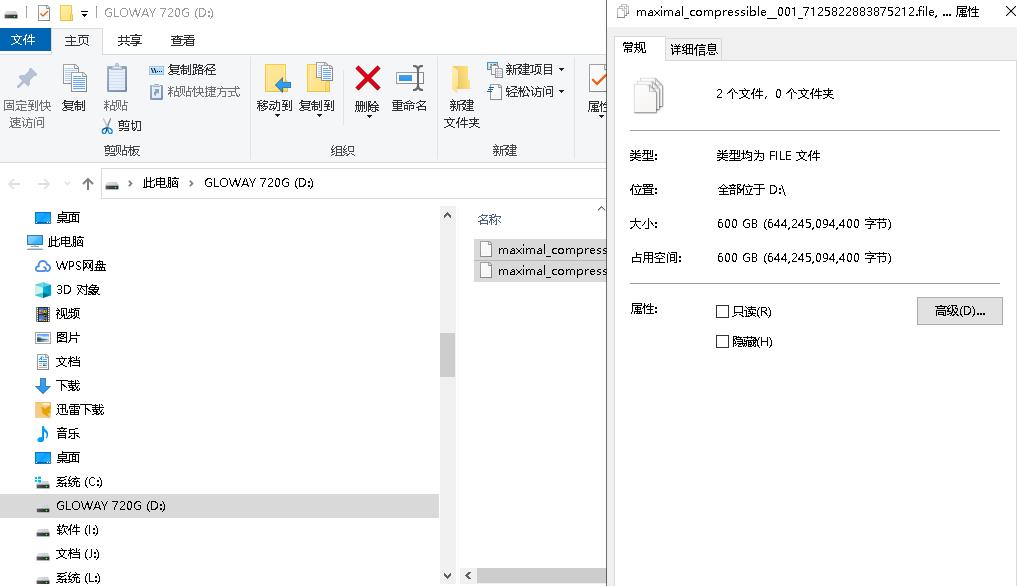Open the 文件 menu tab
The width and height of the screenshot is (1017, 586).
[24, 40]
